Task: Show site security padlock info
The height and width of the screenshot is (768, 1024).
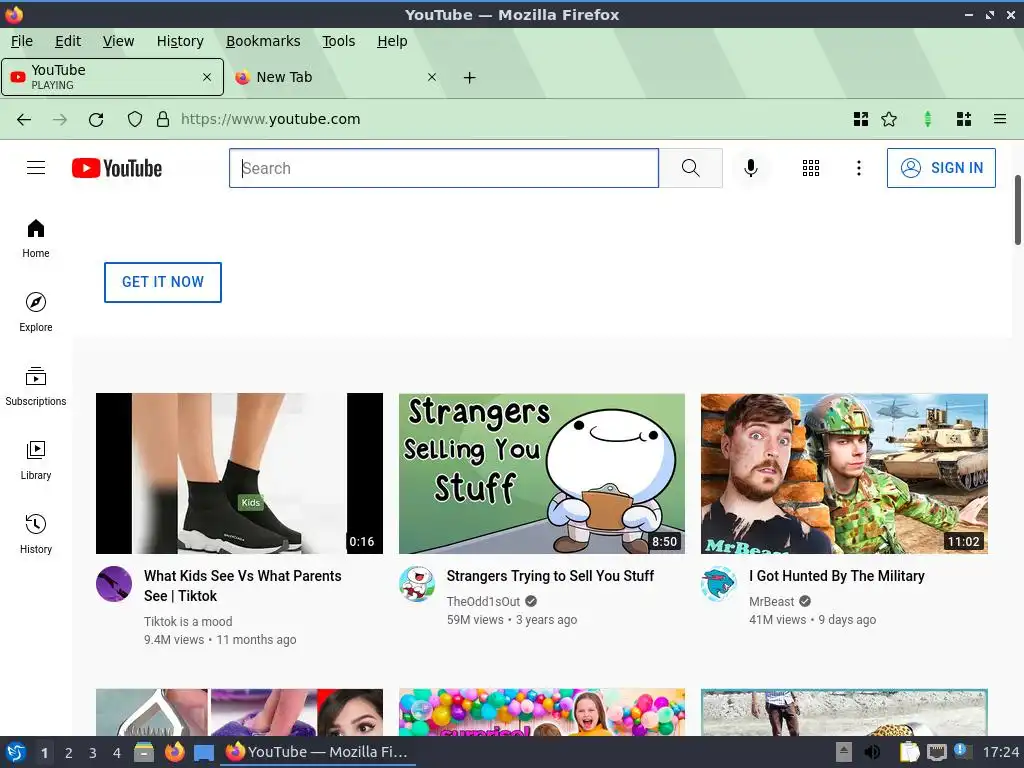Action: pyautogui.click(x=163, y=119)
